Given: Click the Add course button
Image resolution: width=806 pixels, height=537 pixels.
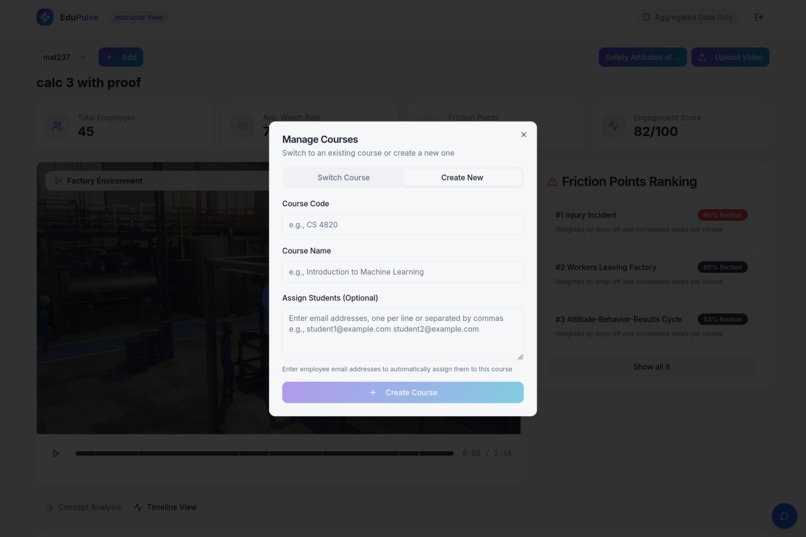Looking at the screenshot, I should click(121, 57).
